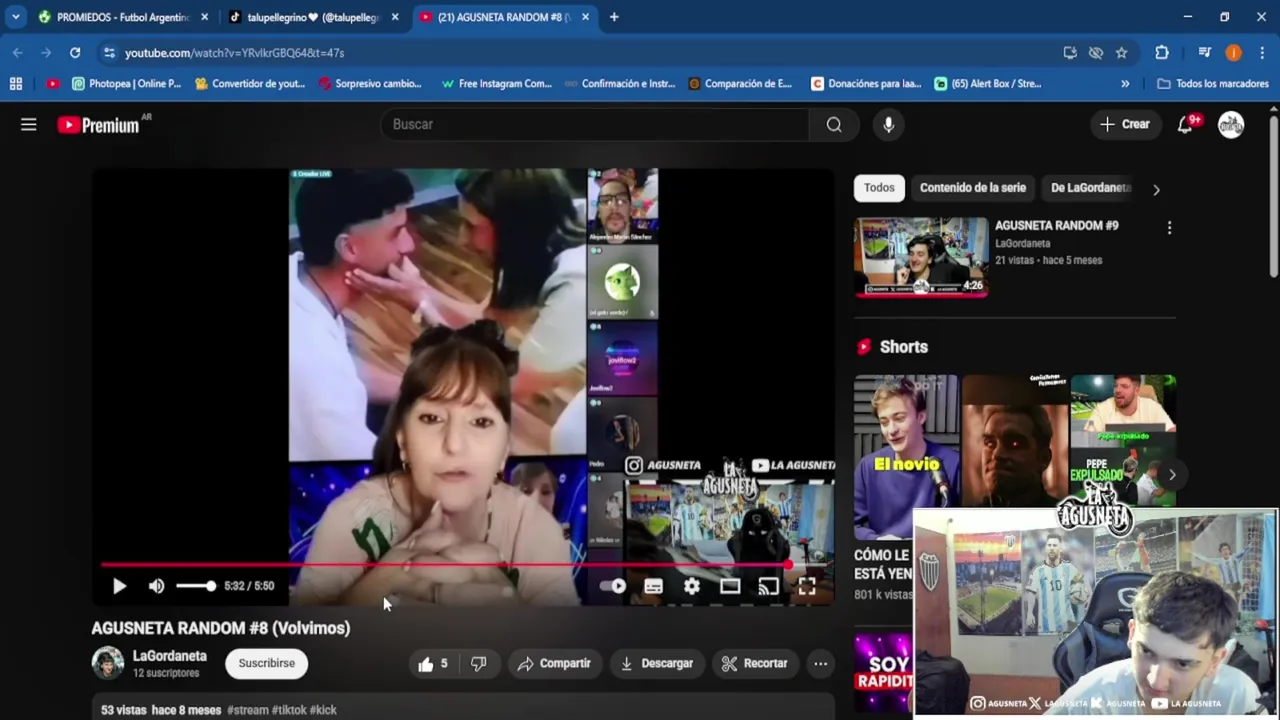This screenshot has width=1280, height=720.
Task: Dislike the video thumbs down
Action: pyautogui.click(x=479, y=663)
